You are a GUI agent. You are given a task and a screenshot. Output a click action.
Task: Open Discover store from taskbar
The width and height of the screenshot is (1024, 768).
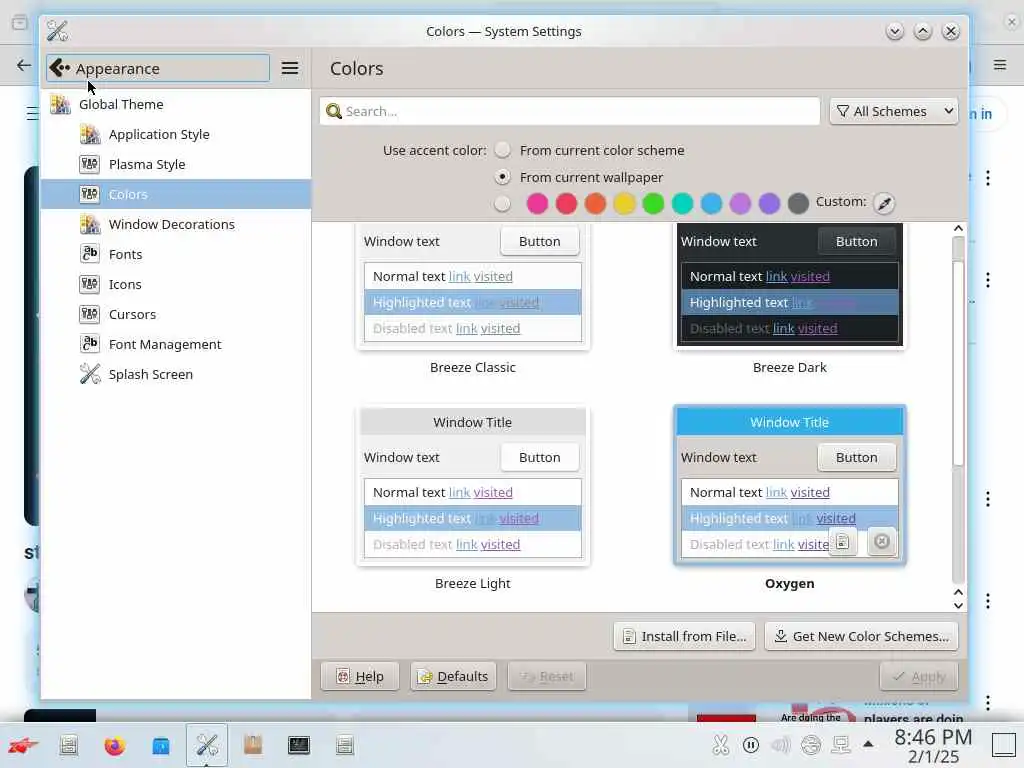(x=161, y=745)
